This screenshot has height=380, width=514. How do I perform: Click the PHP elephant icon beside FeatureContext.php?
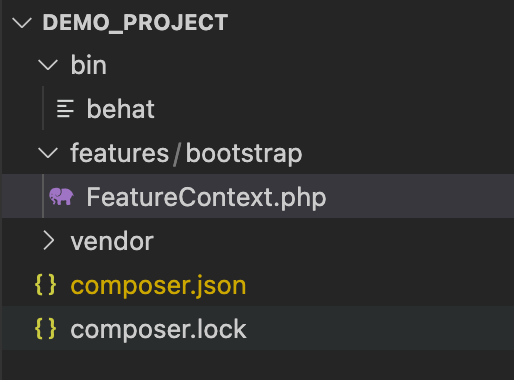click(x=61, y=196)
